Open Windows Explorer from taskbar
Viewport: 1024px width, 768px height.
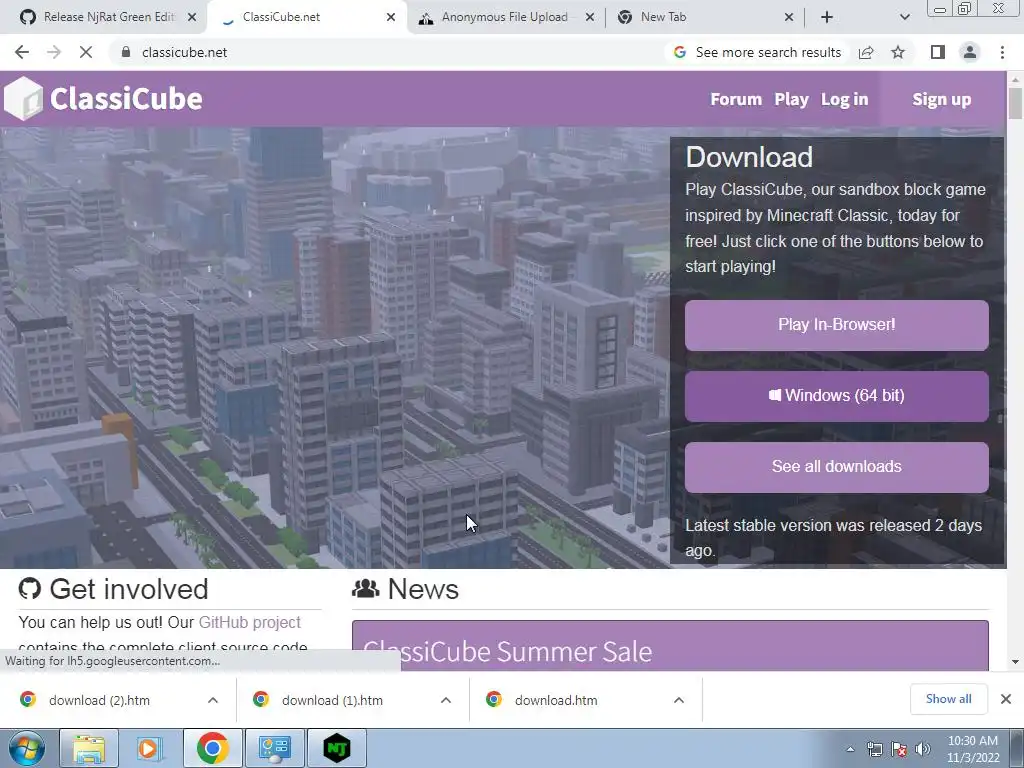pyautogui.click(x=89, y=748)
